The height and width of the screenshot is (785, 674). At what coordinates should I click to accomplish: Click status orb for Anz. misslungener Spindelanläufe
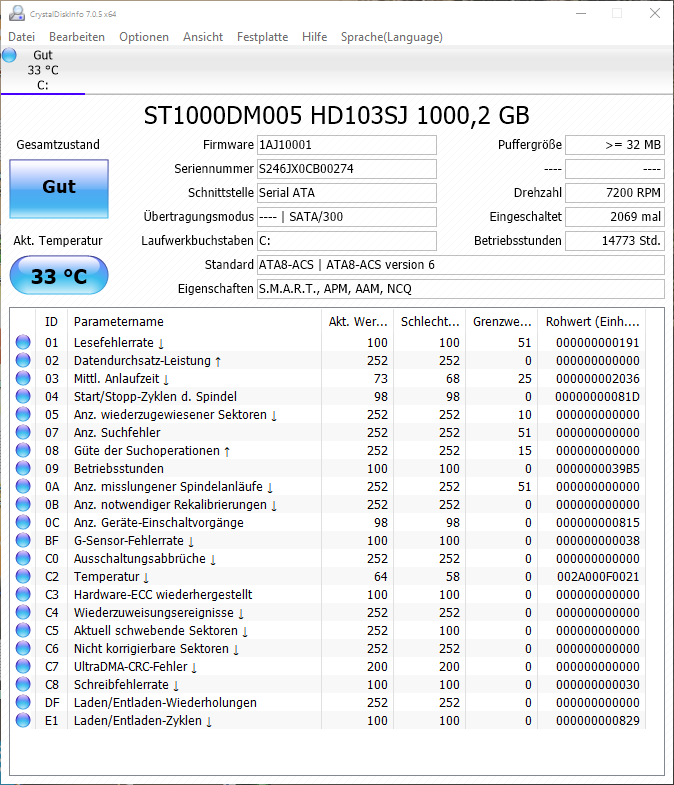coord(23,486)
